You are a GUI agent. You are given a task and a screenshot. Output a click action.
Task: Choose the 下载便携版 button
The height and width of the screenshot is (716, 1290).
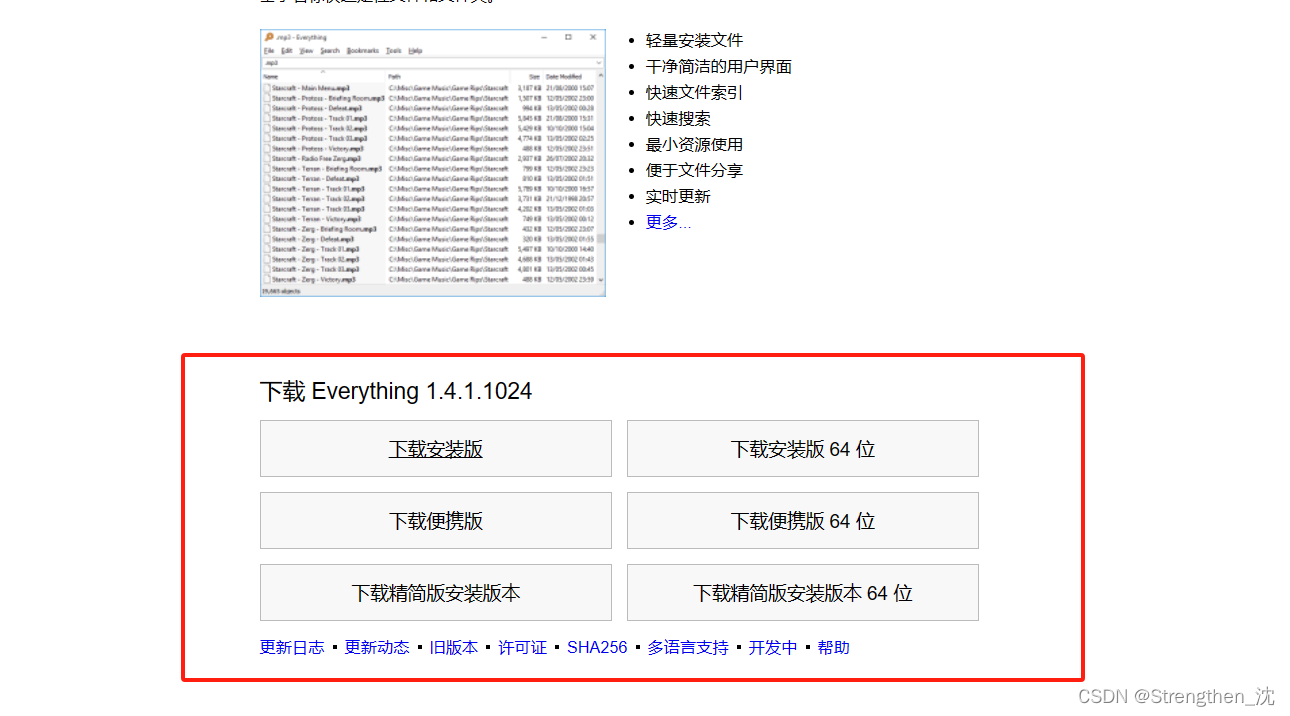[436, 521]
